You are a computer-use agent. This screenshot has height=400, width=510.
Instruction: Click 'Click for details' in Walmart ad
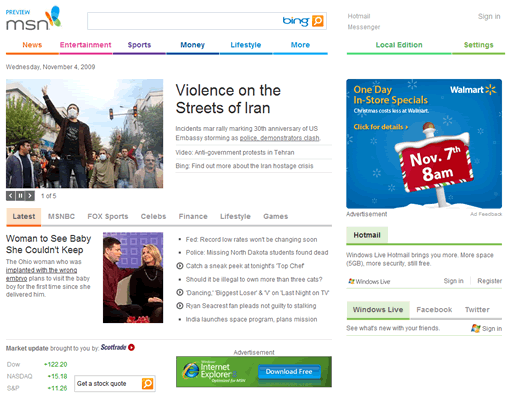coord(381,127)
